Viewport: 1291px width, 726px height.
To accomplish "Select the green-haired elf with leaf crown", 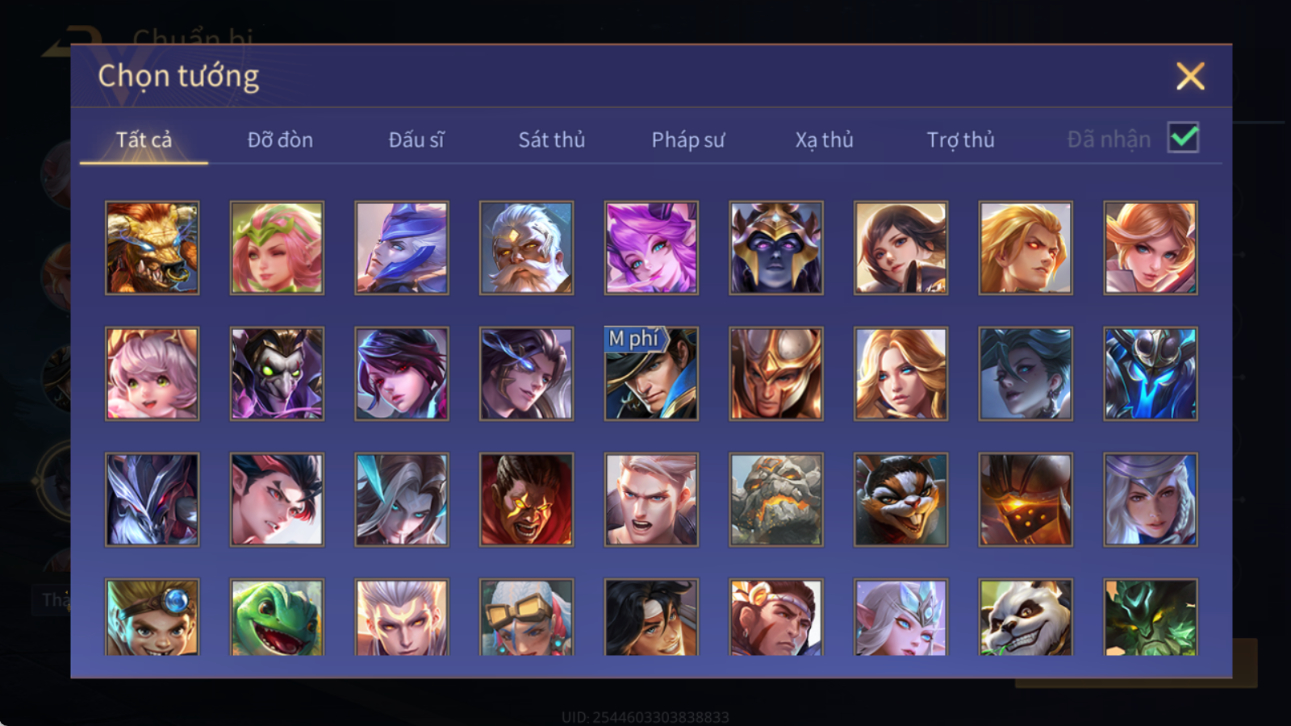I will 277,248.
